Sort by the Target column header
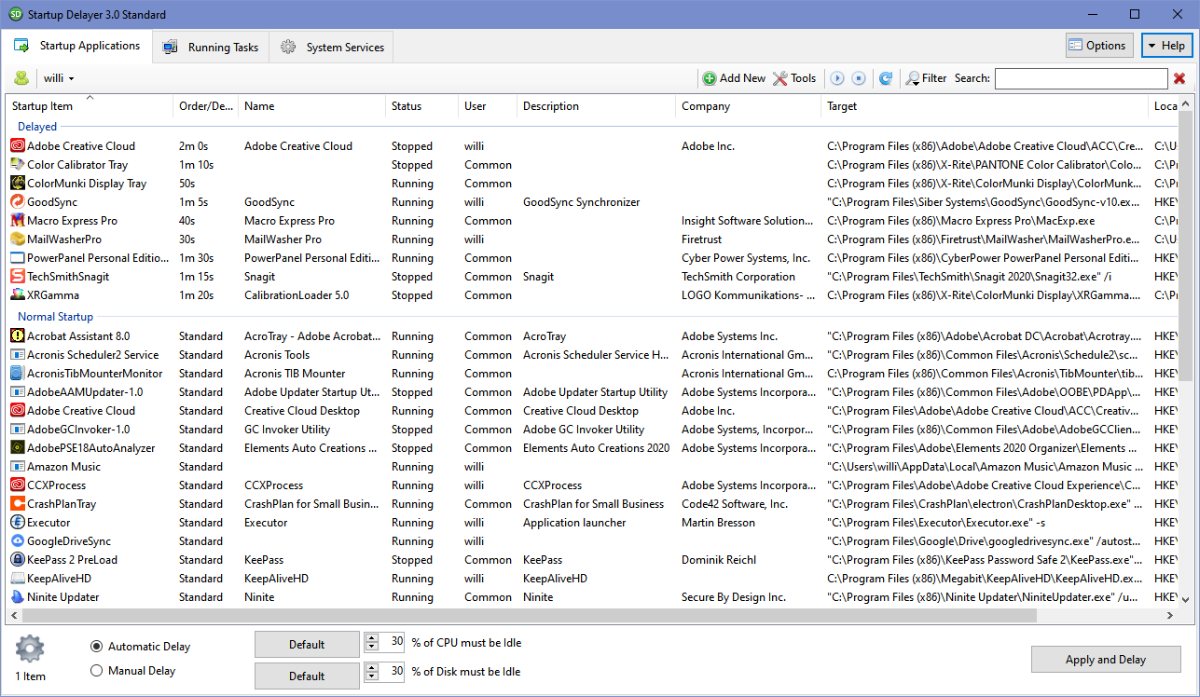The height and width of the screenshot is (697, 1200). pyautogui.click(x=984, y=106)
